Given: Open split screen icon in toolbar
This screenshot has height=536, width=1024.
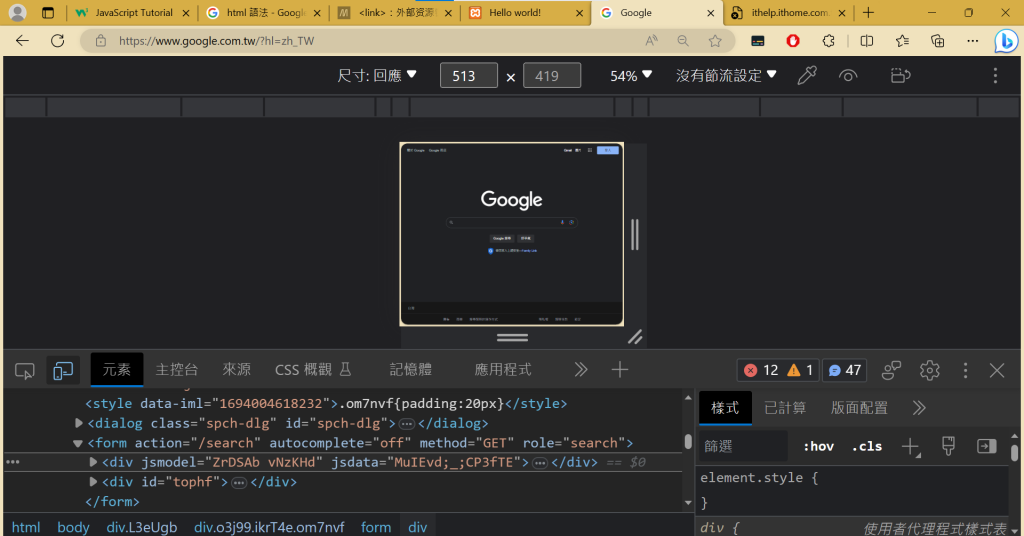Looking at the screenshot, I should [867, 40].
